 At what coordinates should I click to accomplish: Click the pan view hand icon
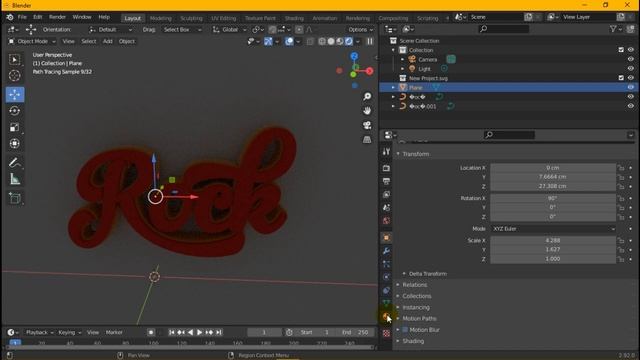[367, 111]
